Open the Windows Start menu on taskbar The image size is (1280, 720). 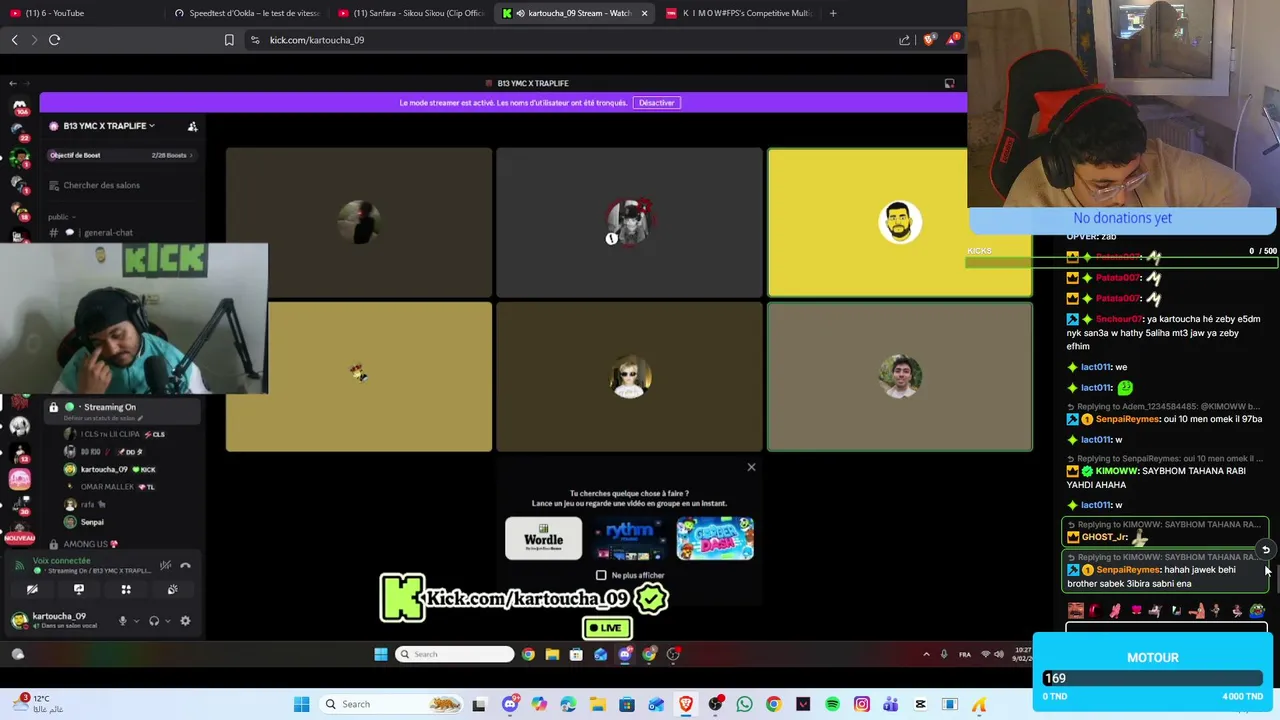(301, 704)
